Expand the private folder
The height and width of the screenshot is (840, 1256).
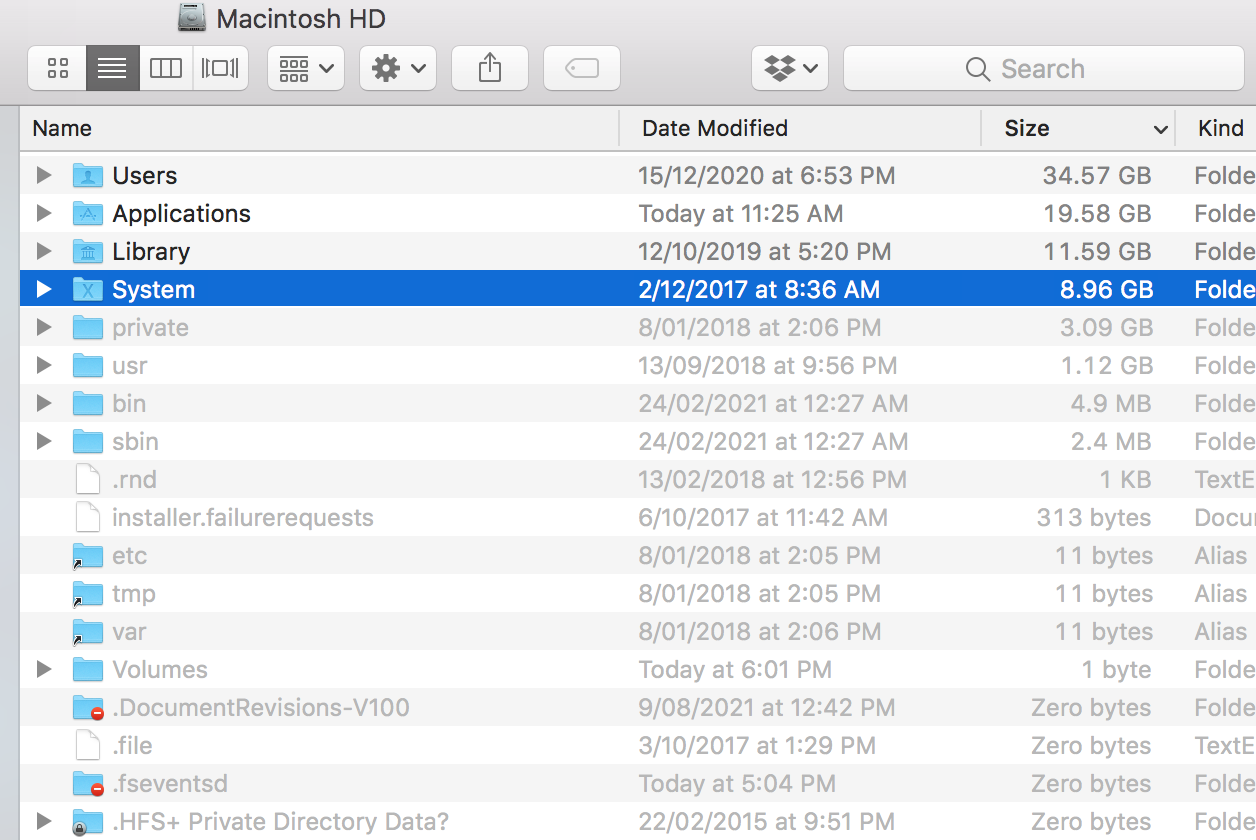(43, 328)
